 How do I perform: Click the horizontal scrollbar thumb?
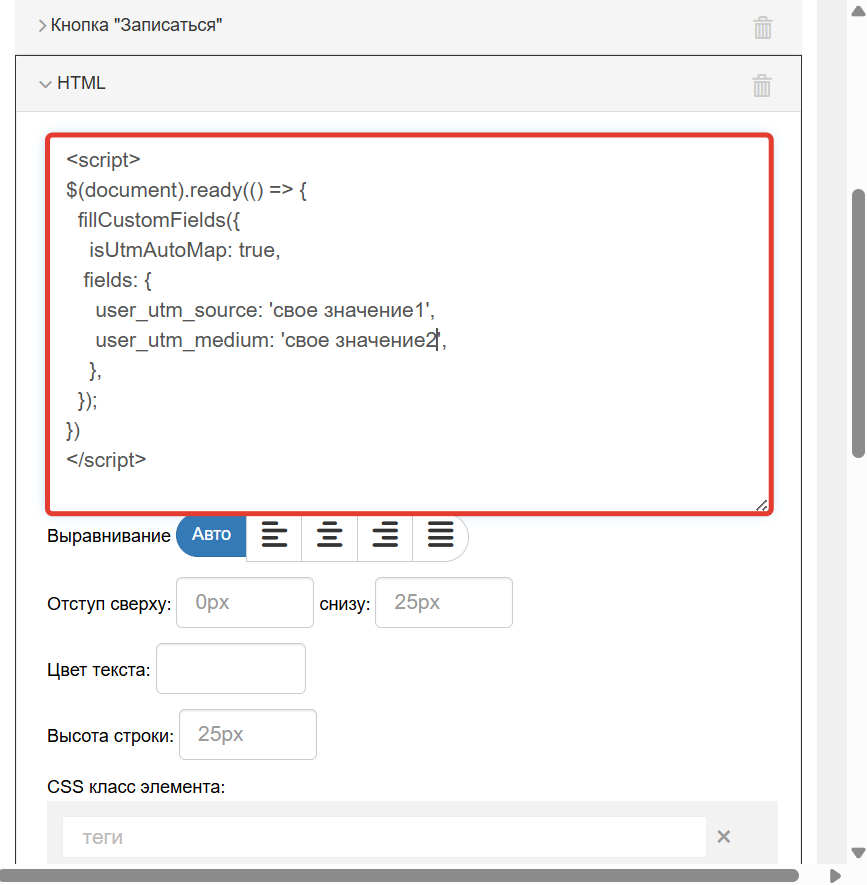coord(399,875)
